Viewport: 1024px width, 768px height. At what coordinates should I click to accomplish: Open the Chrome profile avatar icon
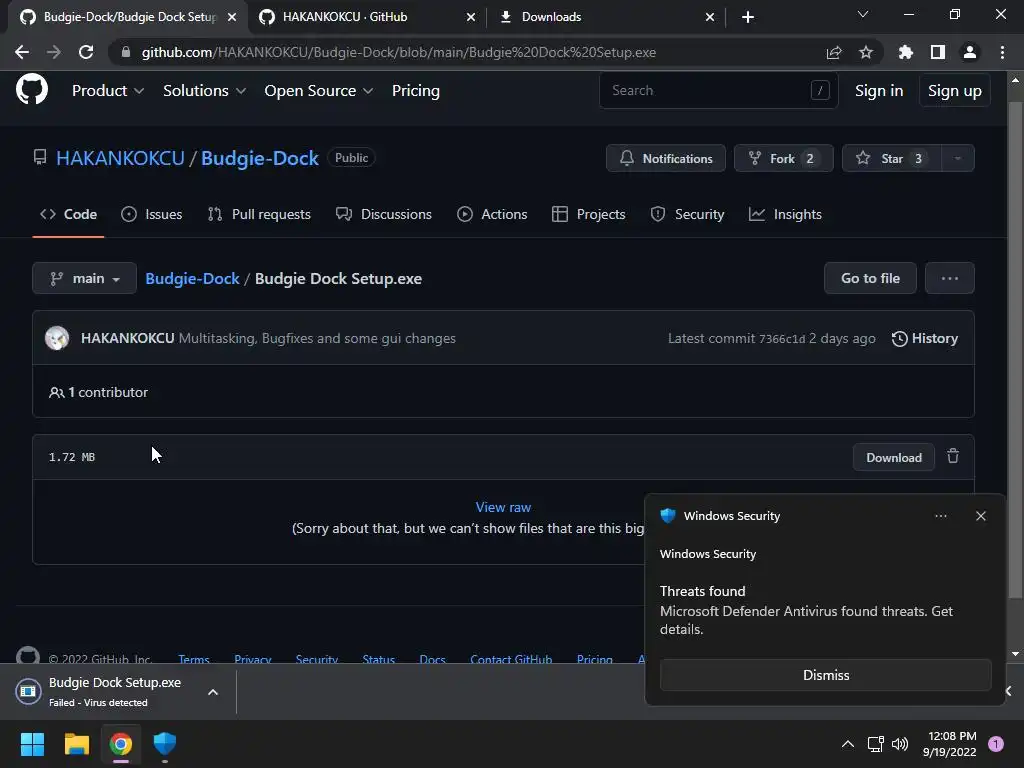[x=969, y=52]
